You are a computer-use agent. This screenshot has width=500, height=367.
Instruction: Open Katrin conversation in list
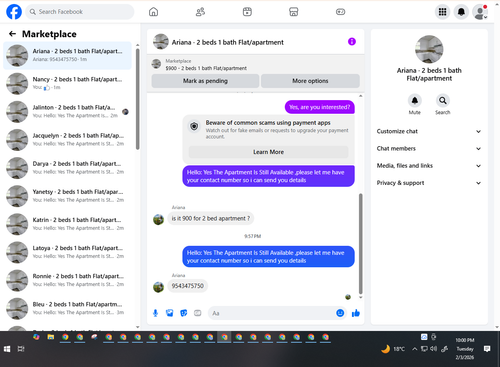[x=67, y=224]
